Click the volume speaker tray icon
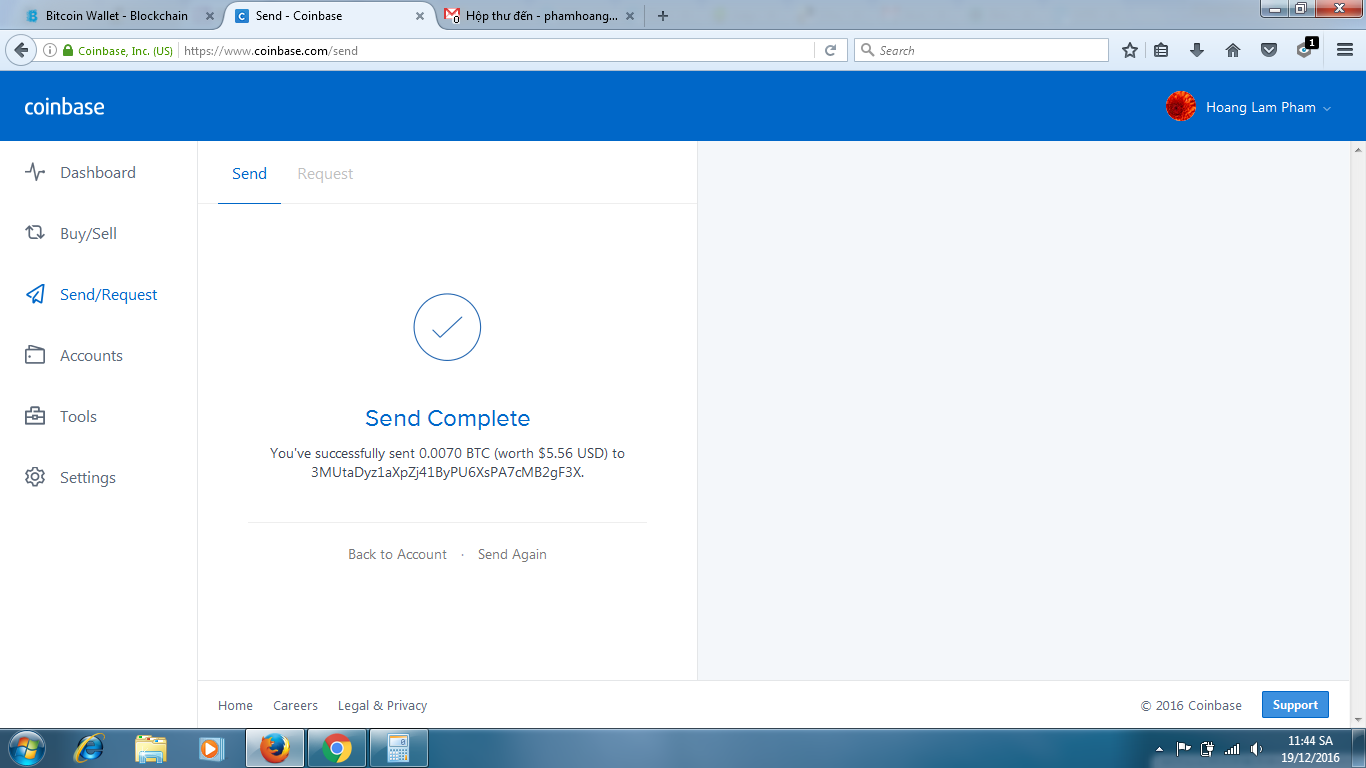 coord(1256,749)
